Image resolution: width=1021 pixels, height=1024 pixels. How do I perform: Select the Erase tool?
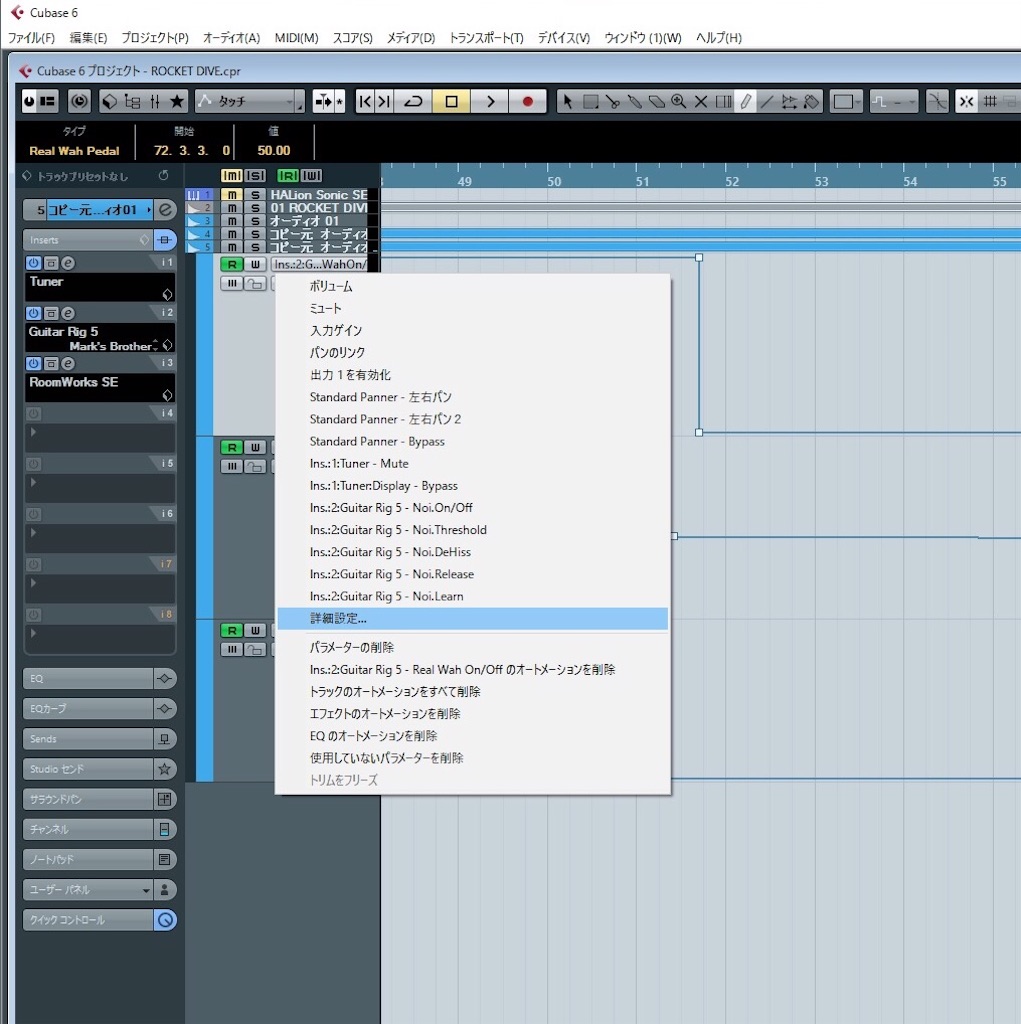[656, 101]
